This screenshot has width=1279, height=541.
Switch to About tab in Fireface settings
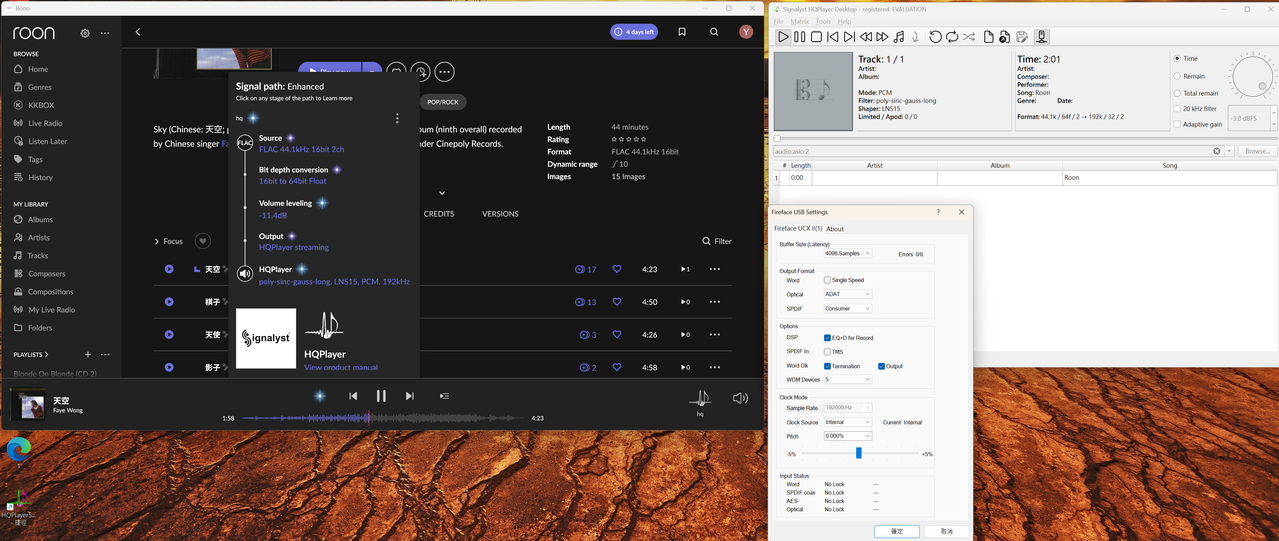pyautogui.click(x=835, y=229)
